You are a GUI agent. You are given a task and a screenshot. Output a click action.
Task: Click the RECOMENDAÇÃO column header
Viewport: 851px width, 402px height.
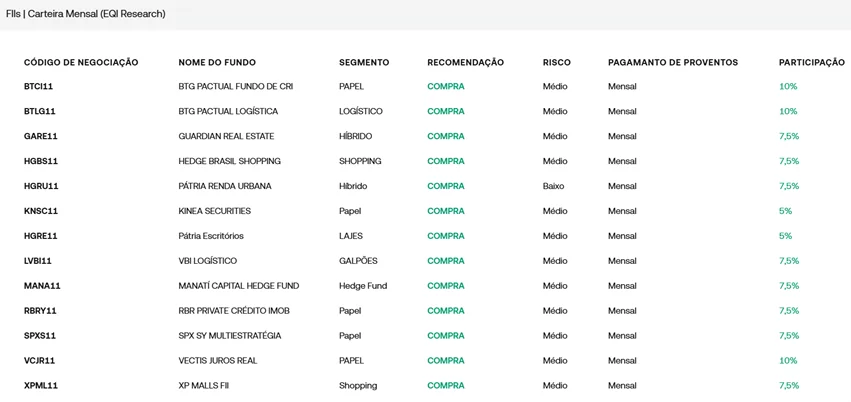pyautogui.click(x=466, y=62)
